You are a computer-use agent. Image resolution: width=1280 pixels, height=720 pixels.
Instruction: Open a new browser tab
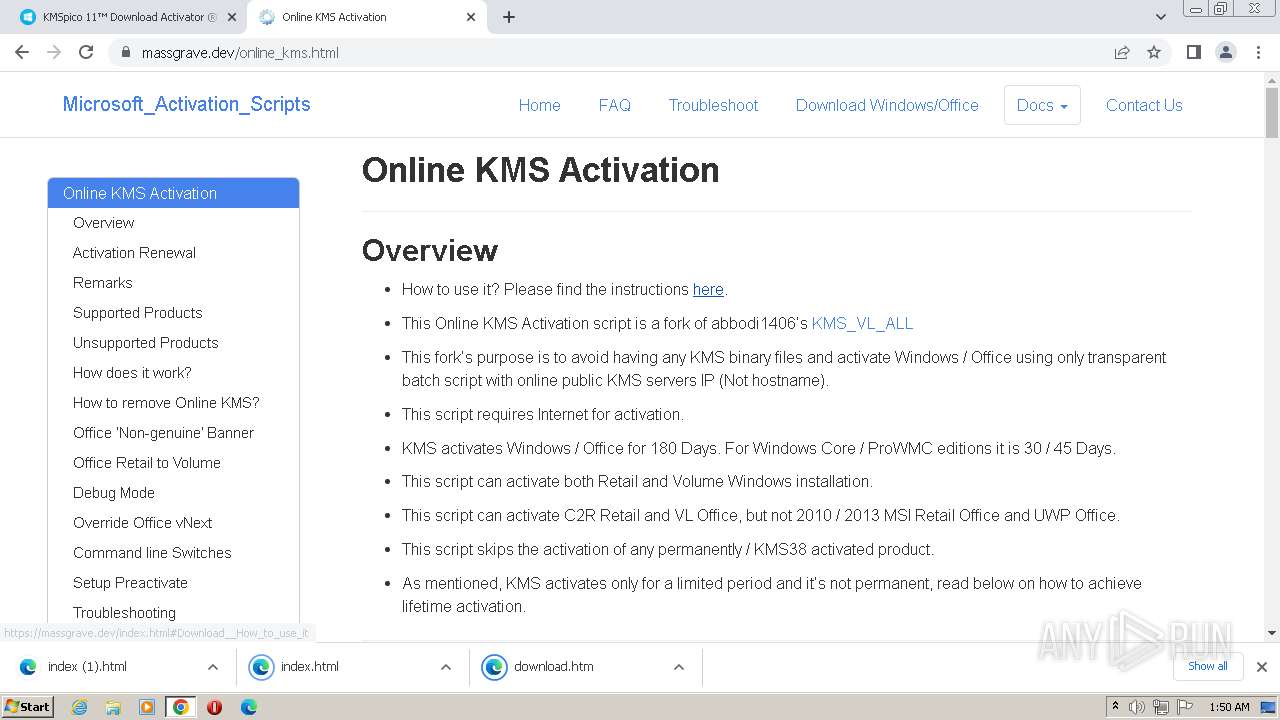(509, 17)
